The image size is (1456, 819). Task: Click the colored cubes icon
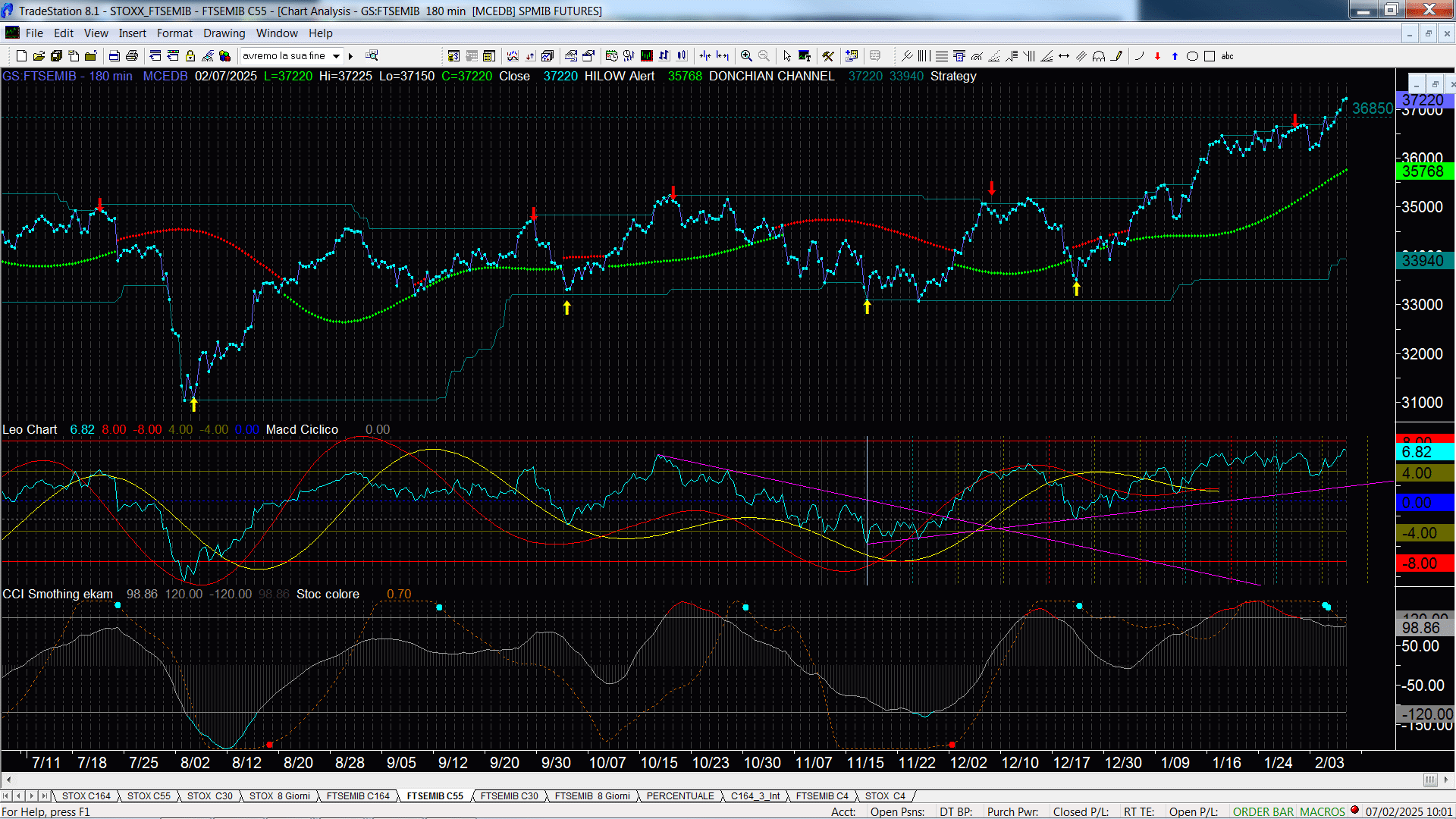pyautogui.click(x=224, y=56)
